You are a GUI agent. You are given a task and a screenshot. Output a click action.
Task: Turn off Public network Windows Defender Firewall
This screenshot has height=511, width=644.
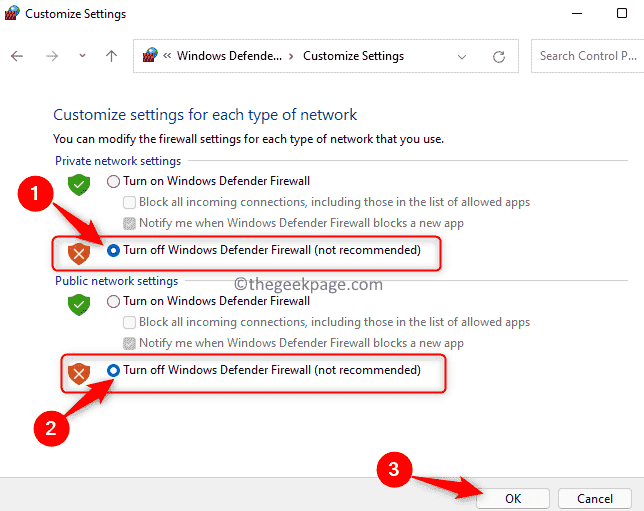(x=114, y=370)
